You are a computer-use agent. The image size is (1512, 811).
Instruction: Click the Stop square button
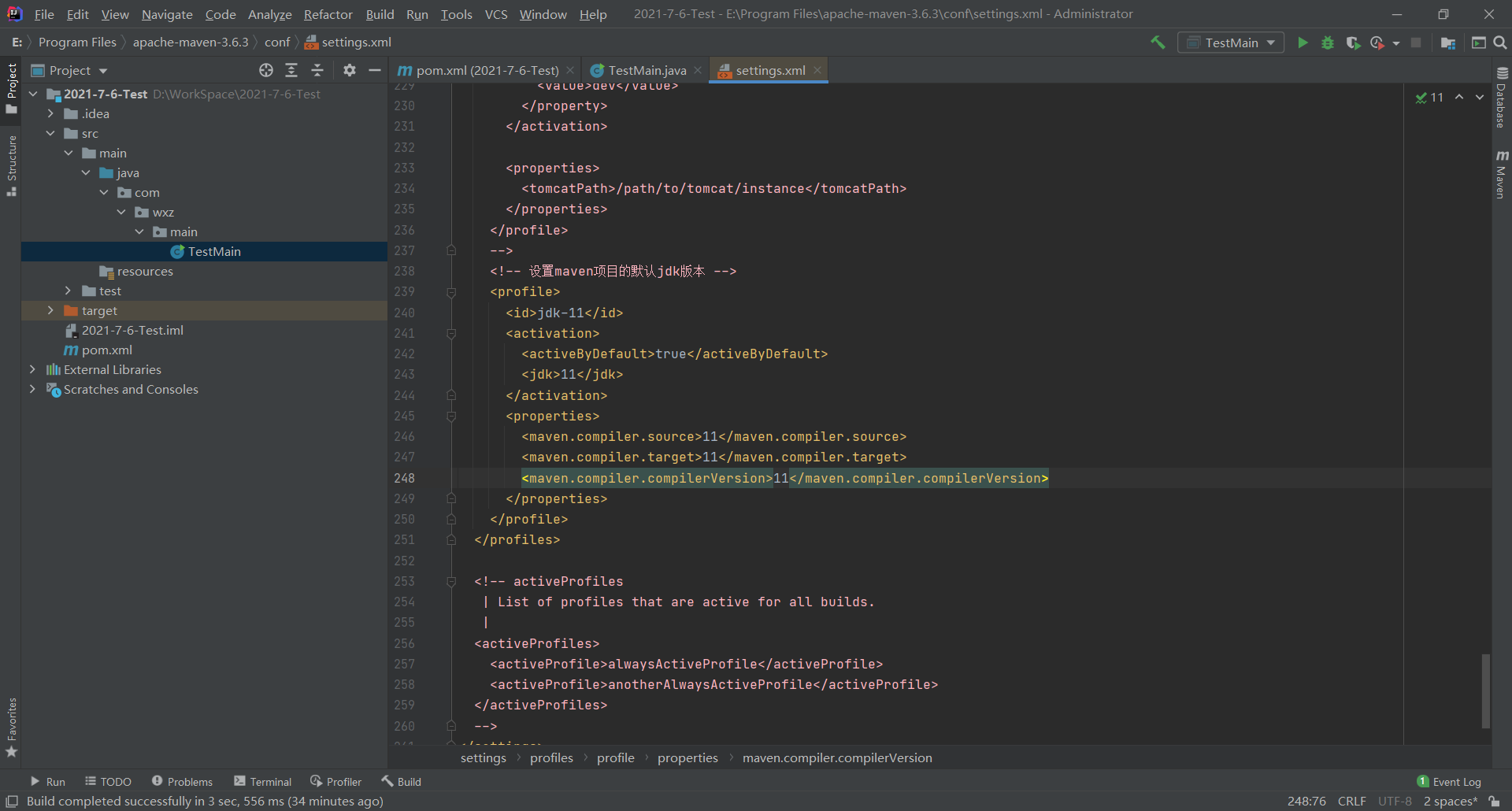[1416, 43]
